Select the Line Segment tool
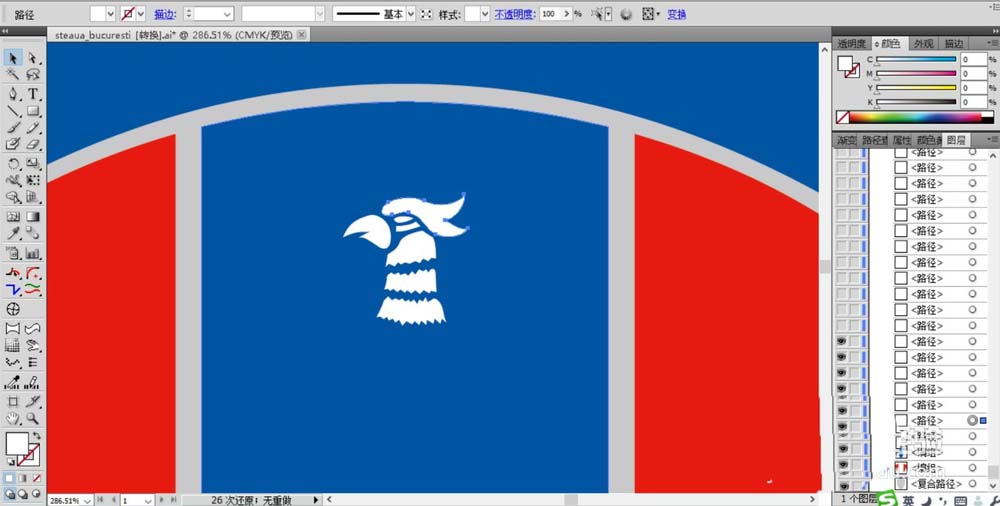This screenshot has width=1000, height=506. (12, 111)
